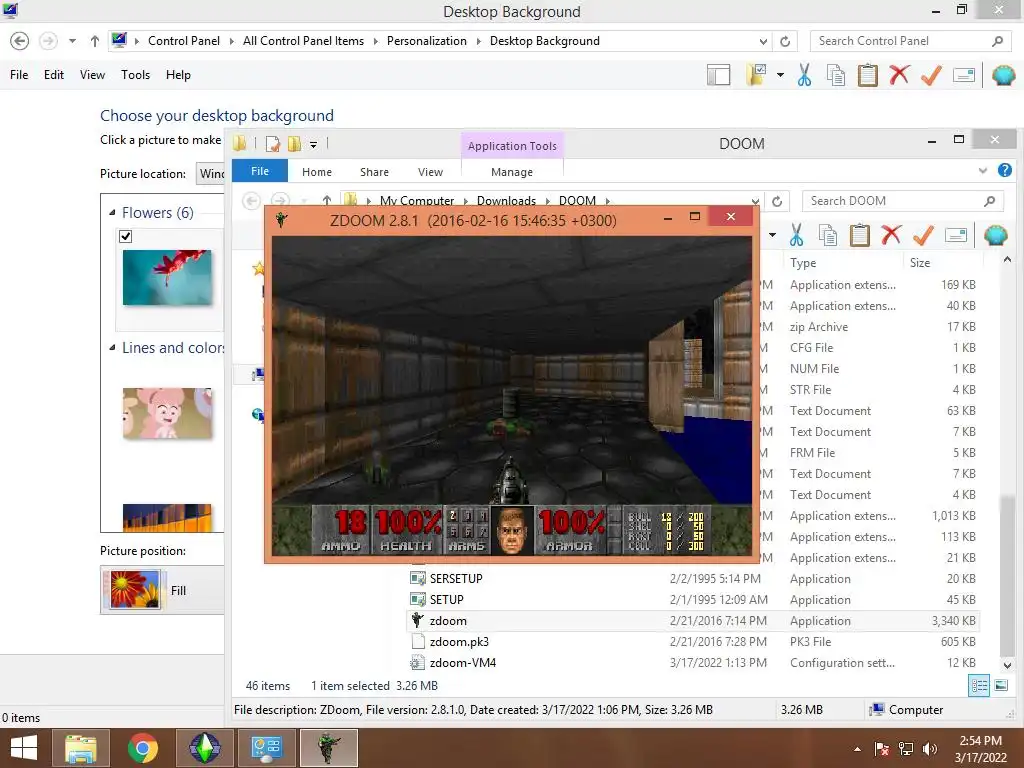The width and height of the screenshot is (1024, 768).
Task: Collapse the Lines and colors group
Action: [x=112, y=348]
